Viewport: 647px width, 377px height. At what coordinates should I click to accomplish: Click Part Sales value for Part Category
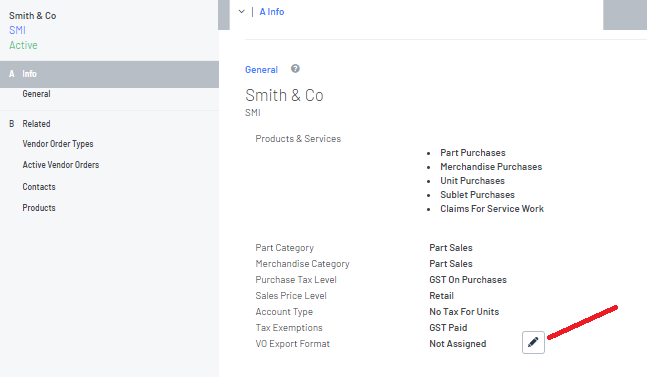point(451,248)
